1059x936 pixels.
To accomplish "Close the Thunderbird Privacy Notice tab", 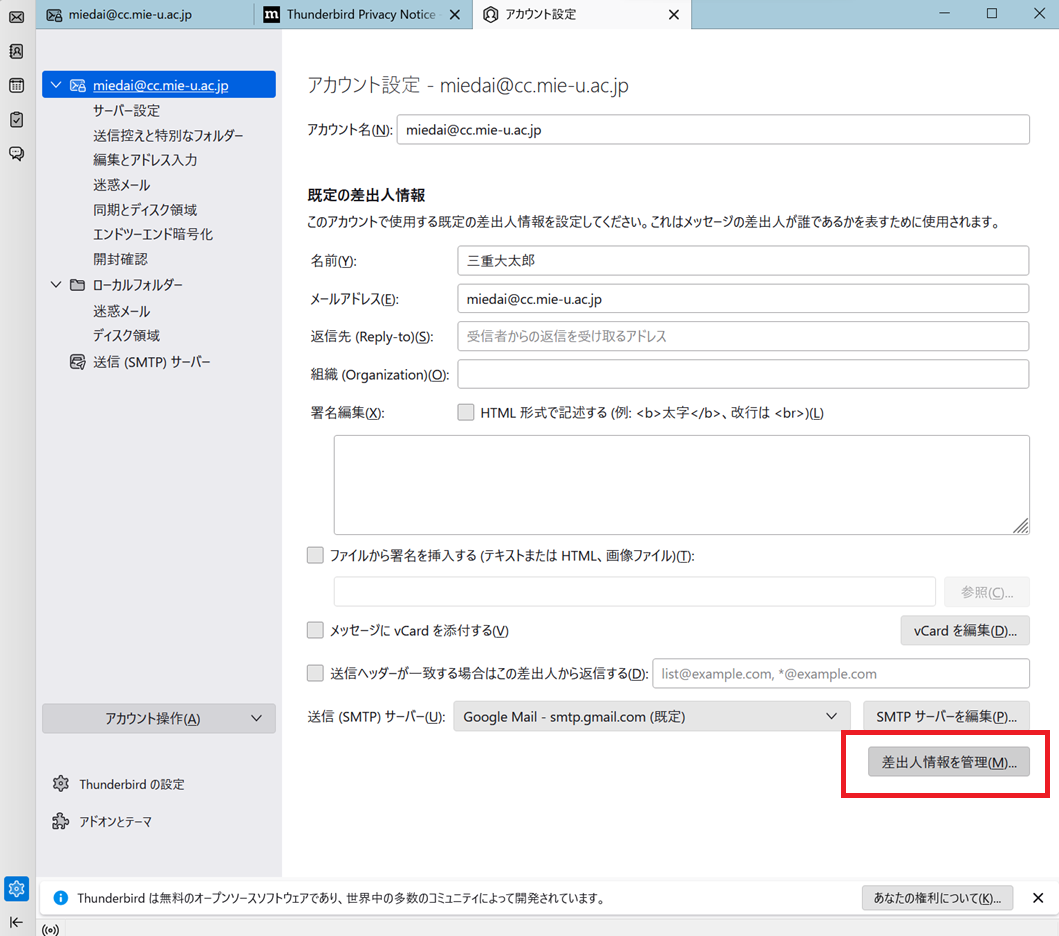I will pos(455,15).
